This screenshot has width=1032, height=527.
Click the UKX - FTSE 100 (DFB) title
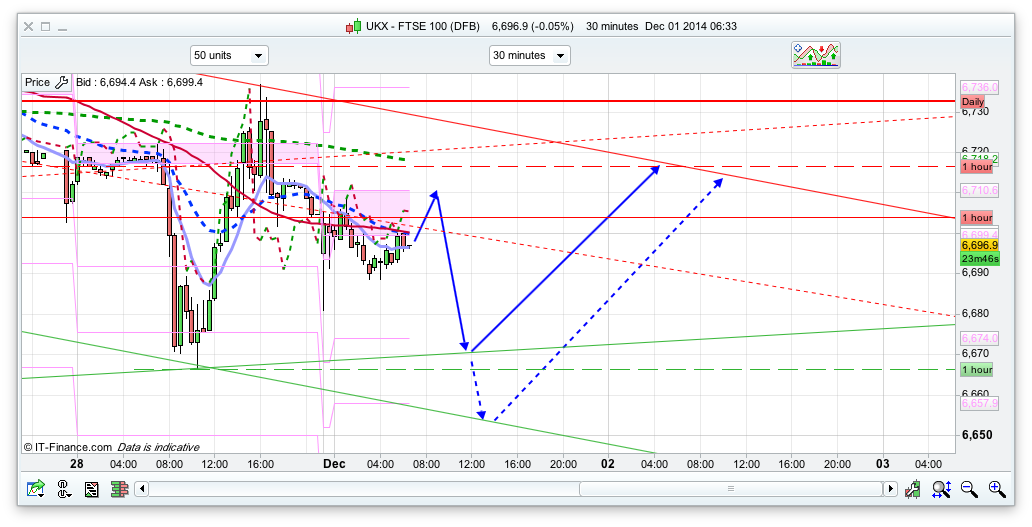click(421, 26)
